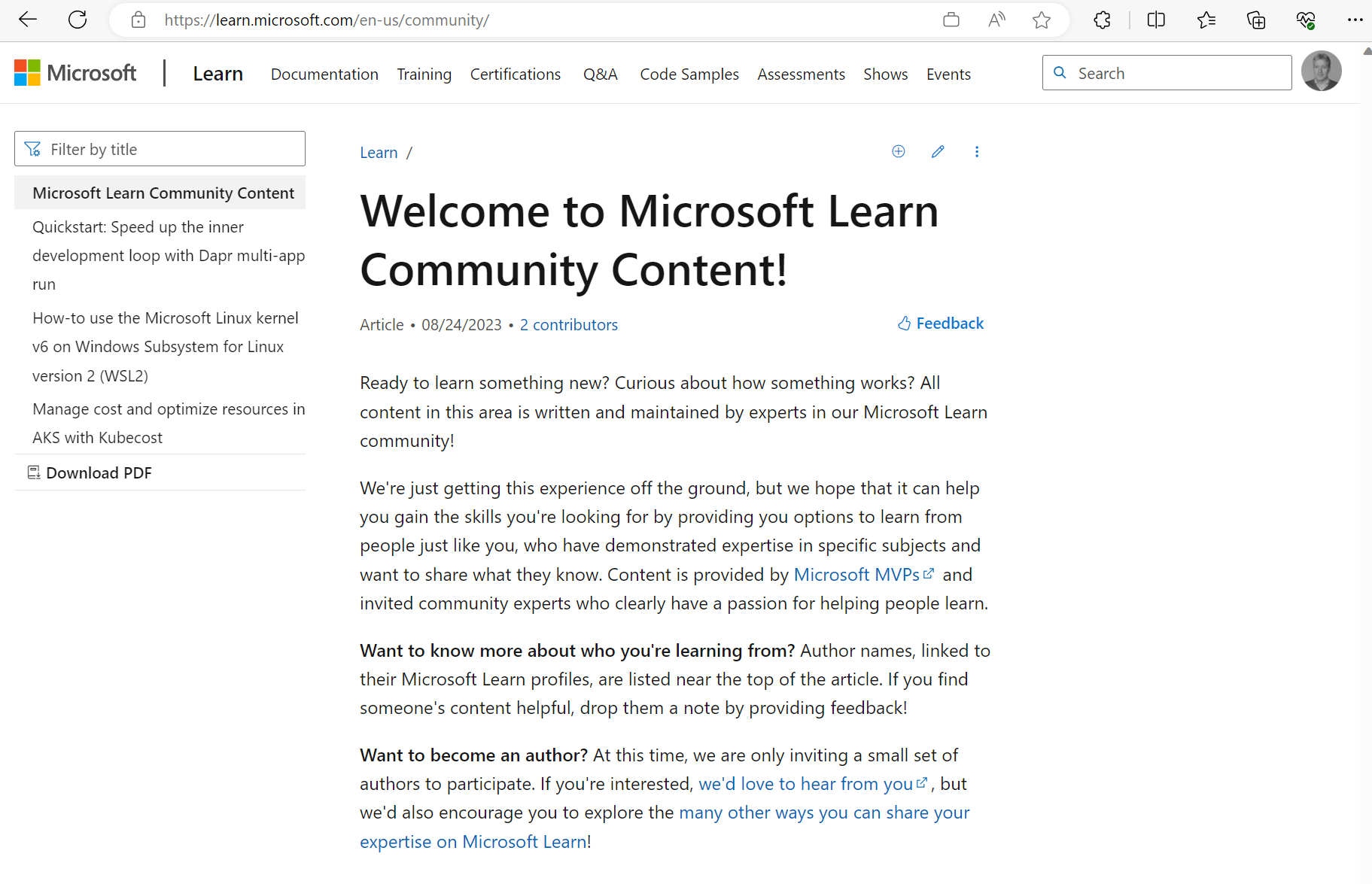Go back with the browser back arrow
Viewport: 1372px width, 884px height.
pyautogui.click(x=28, y=20)
